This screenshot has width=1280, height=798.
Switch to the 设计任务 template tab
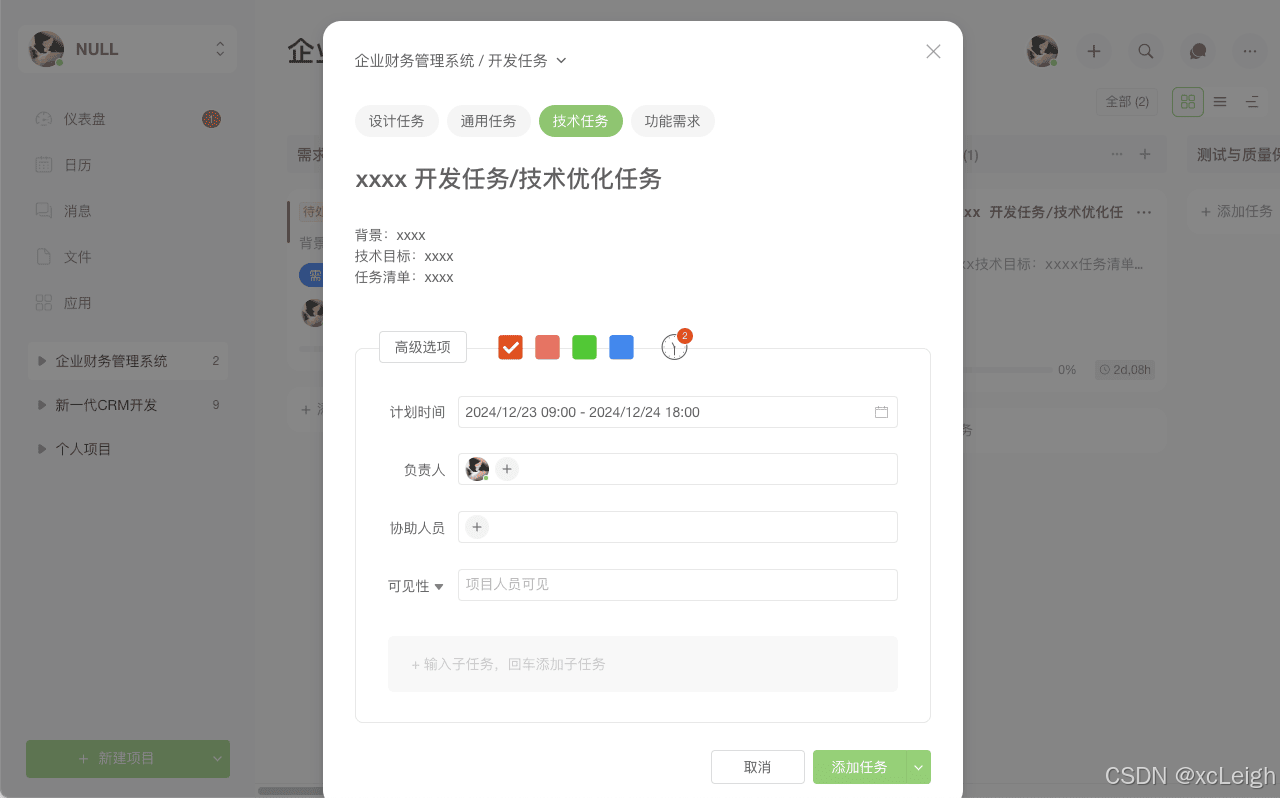point(396,120)
